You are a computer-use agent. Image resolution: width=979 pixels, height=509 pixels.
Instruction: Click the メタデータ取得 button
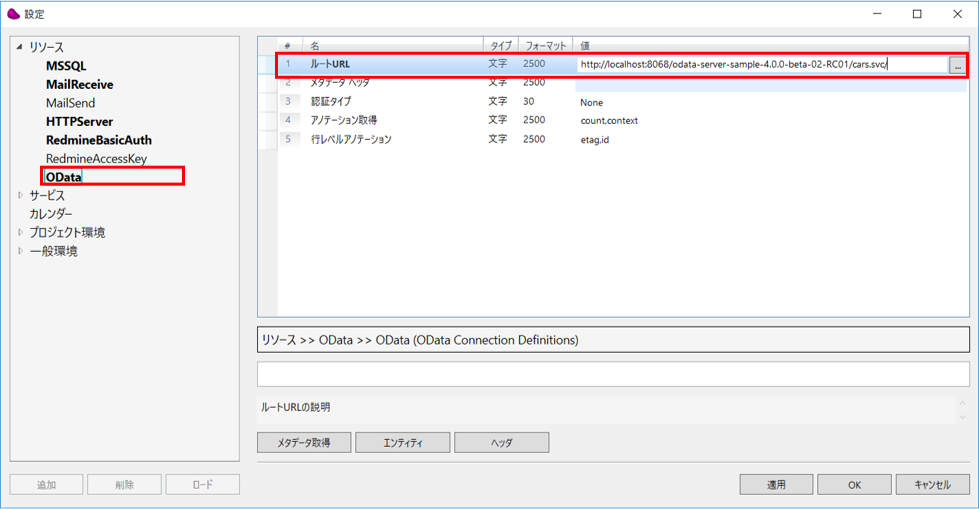[303, 442]
